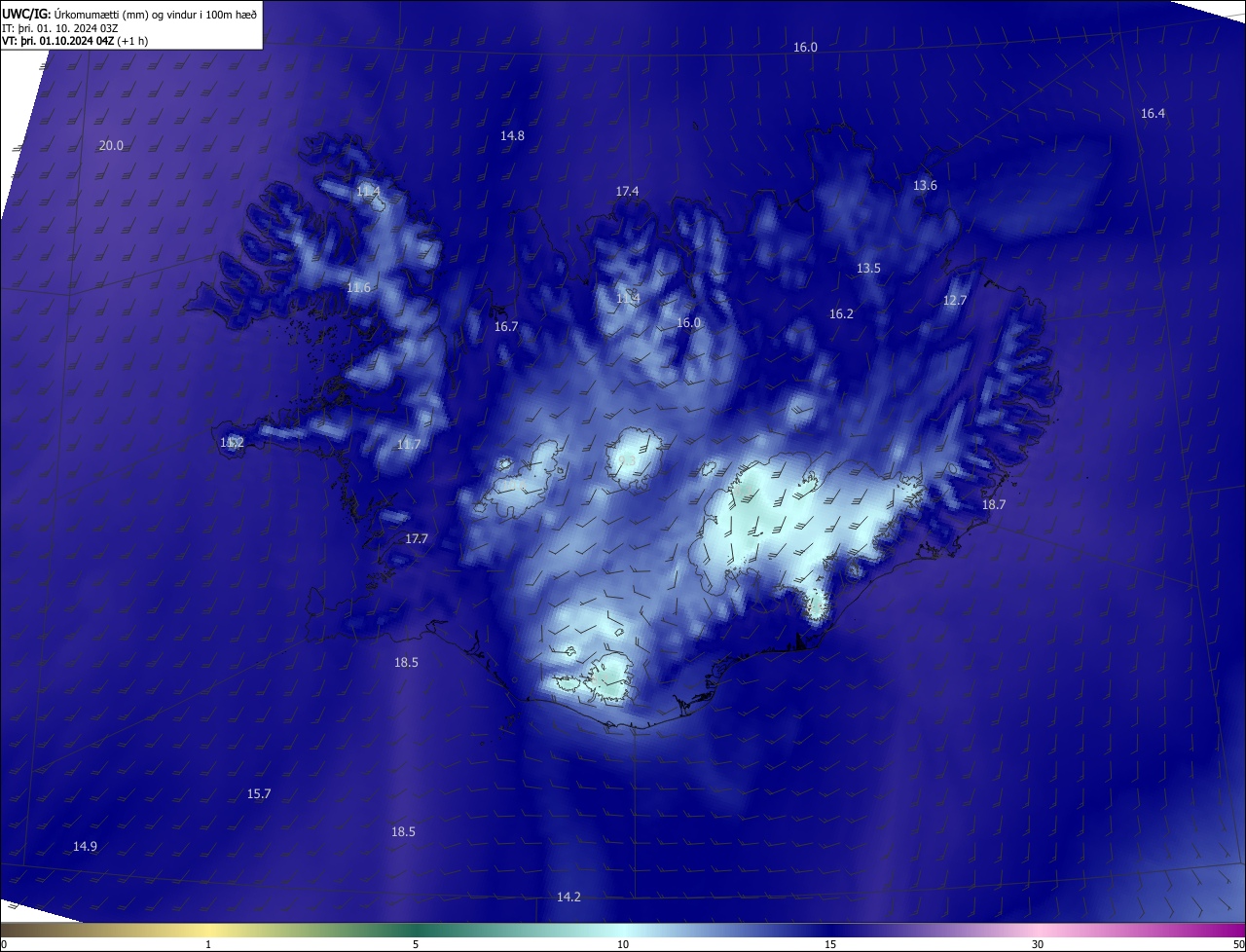Select the 16.4 value on the map
The width and height of the screenshot is (1246, 952).
point(1153,114)
